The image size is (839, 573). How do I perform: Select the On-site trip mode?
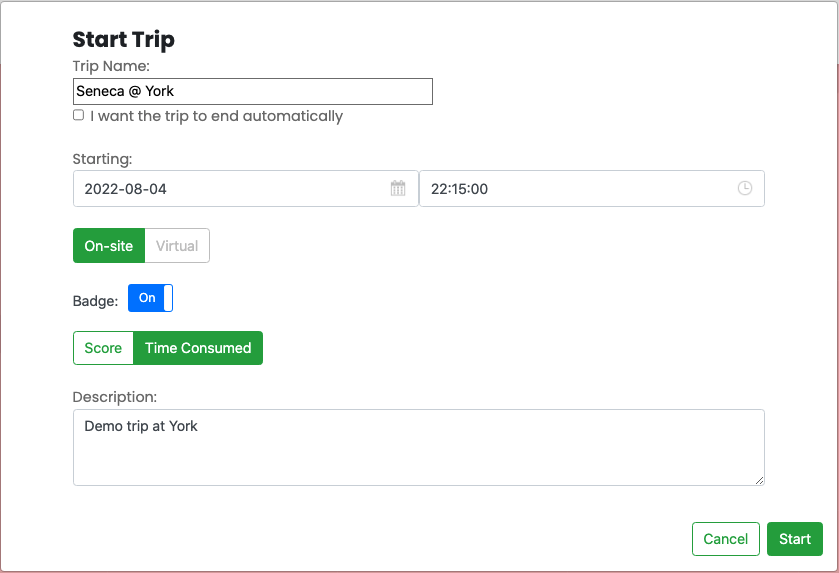pos(109,246)
